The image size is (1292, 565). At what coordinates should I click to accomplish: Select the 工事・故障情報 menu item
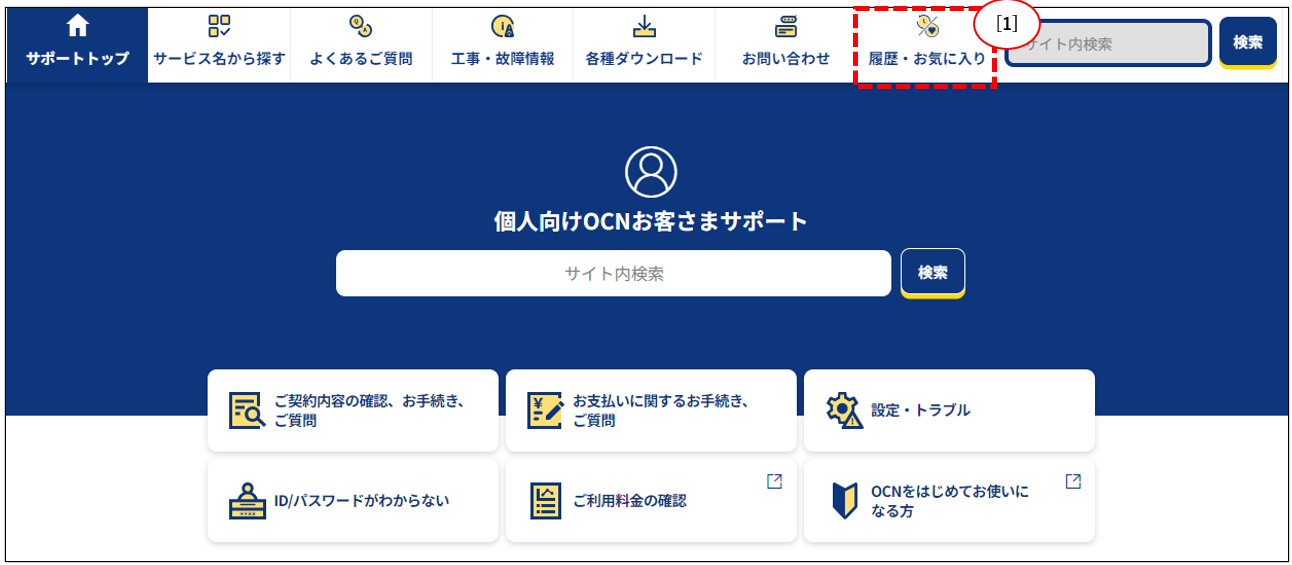click(502, 58)
